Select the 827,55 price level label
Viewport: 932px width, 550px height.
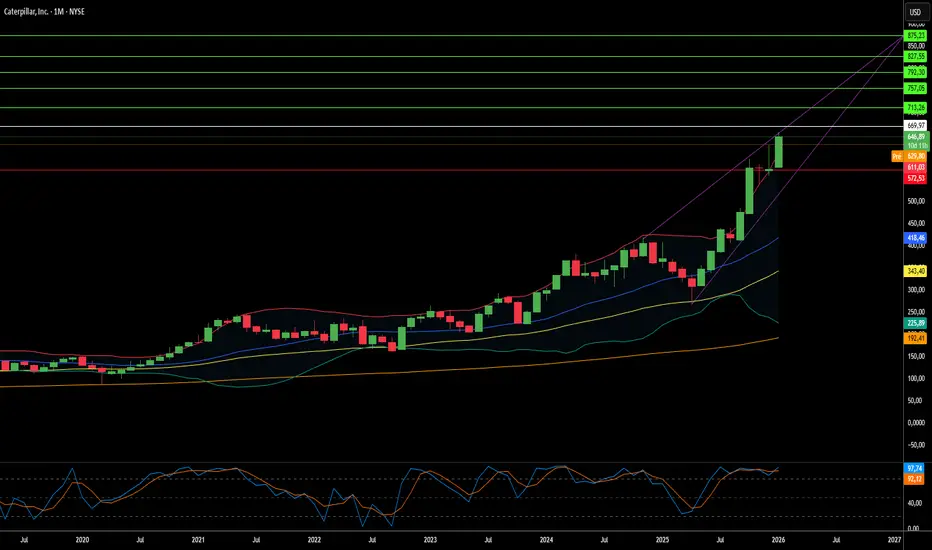pos(915,57)
